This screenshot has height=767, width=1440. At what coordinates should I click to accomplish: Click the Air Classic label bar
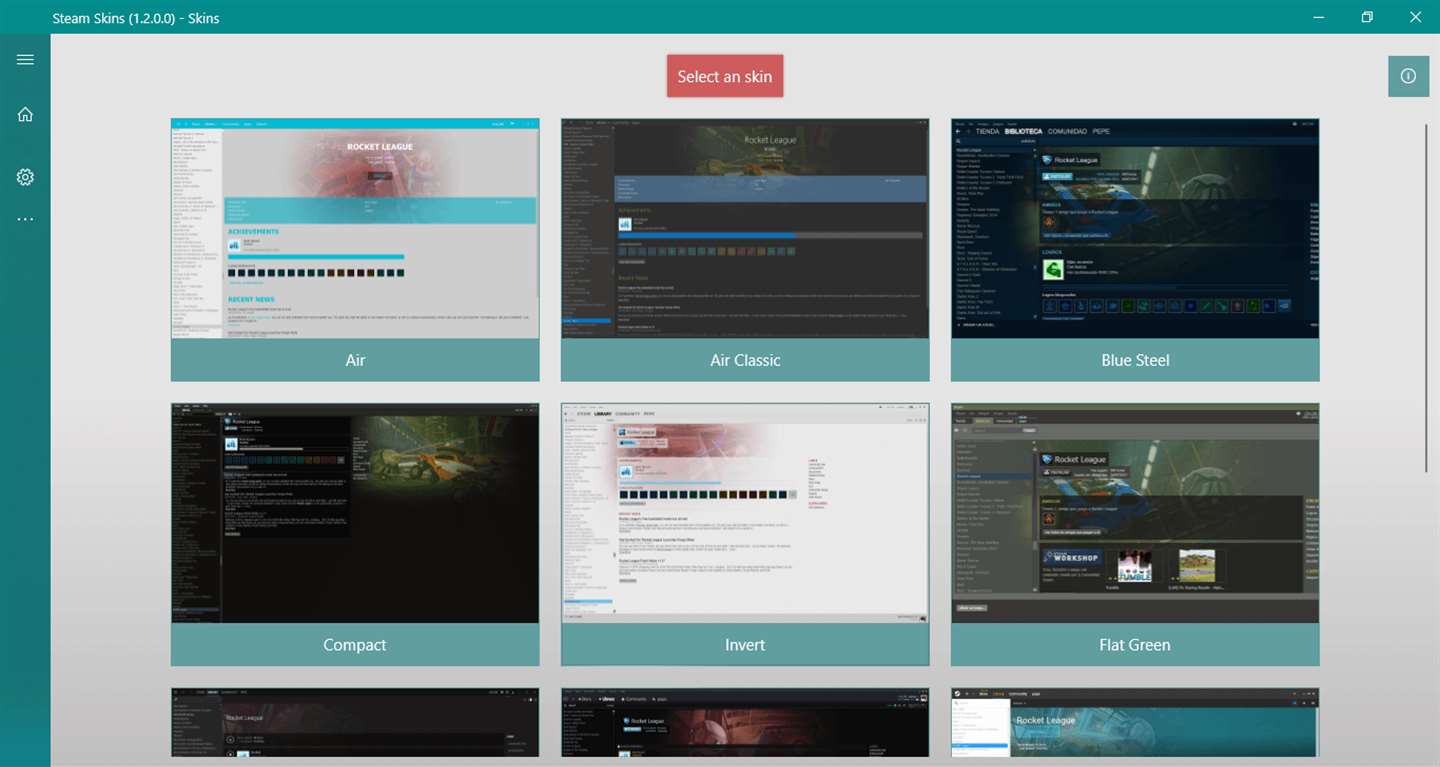[x=745, y=360]
